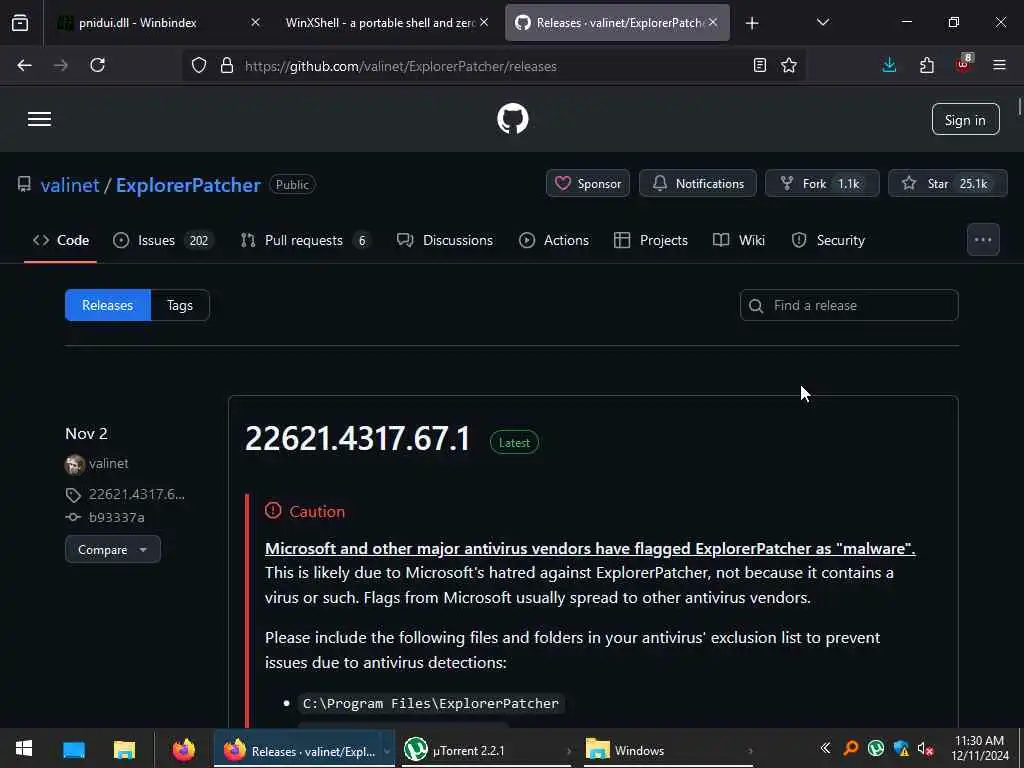Viewport: 1024px width, 768px height.
Task: Fork the repository
Action: (822, 184)
